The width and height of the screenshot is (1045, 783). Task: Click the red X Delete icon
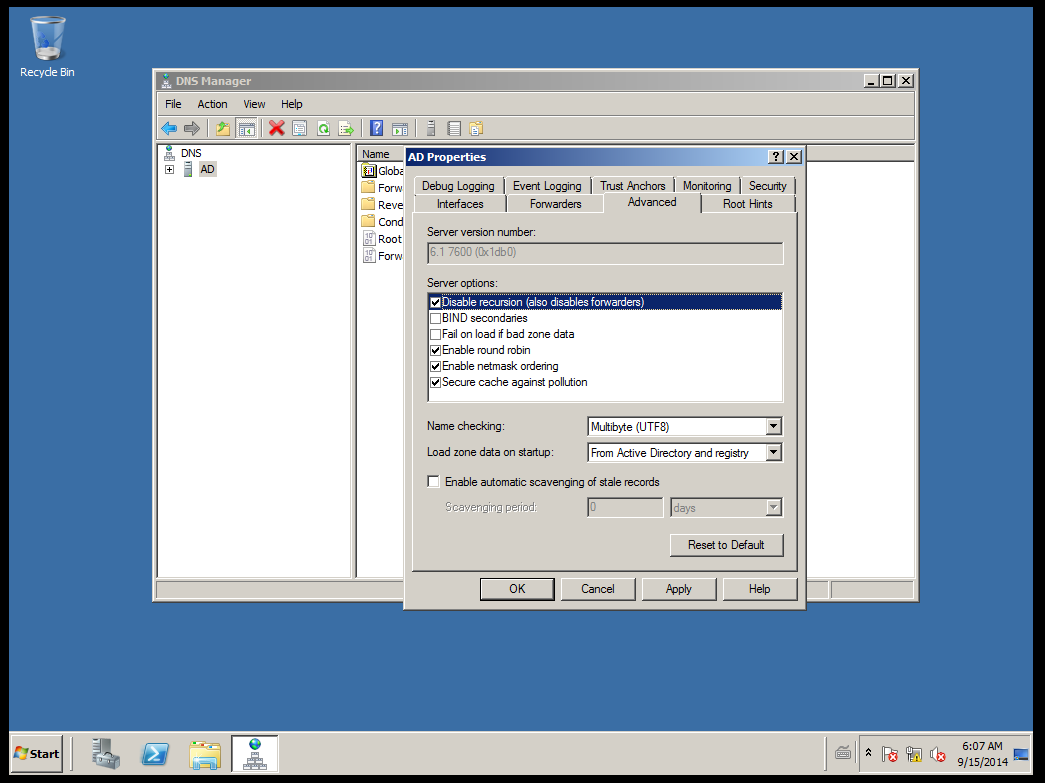click(x=277, y=128)
